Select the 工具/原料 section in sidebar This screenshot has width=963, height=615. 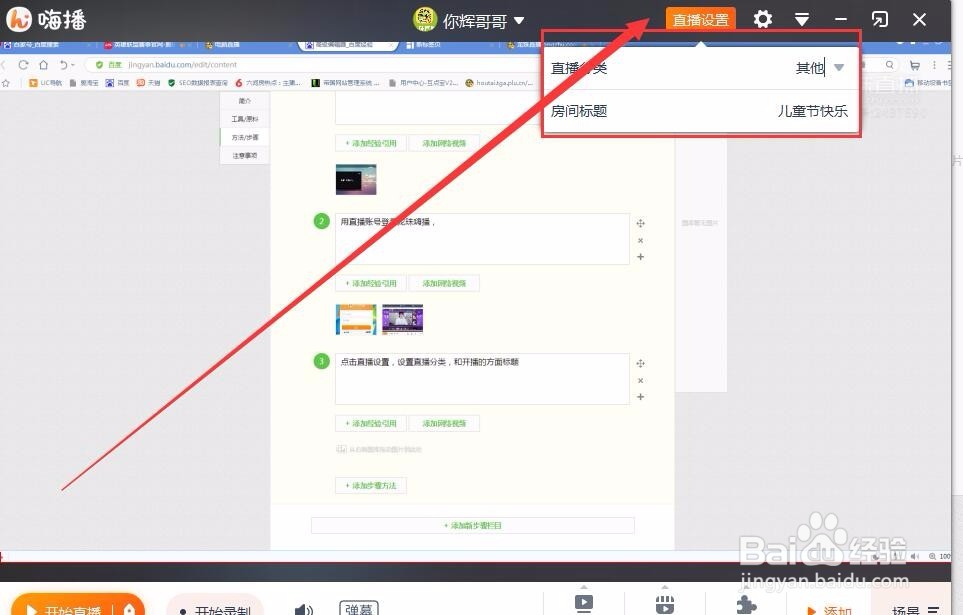[x=244, y=119]
